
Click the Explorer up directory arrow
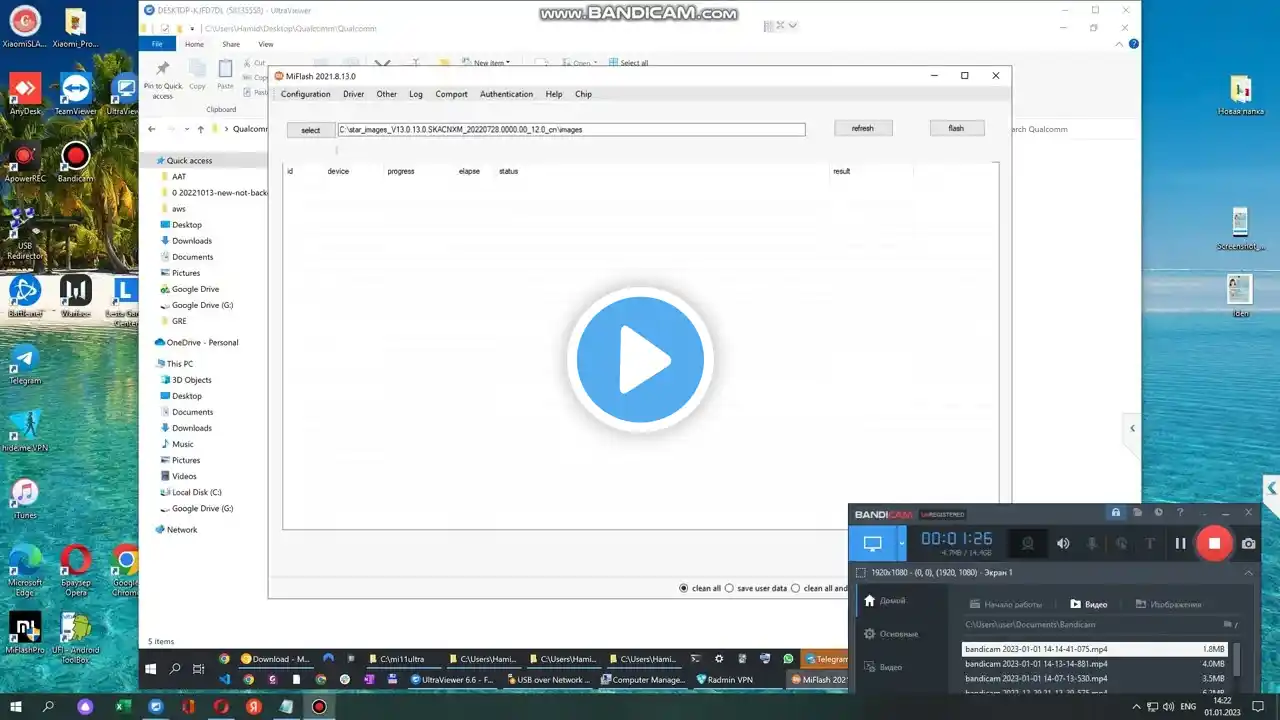click(200, 129)
